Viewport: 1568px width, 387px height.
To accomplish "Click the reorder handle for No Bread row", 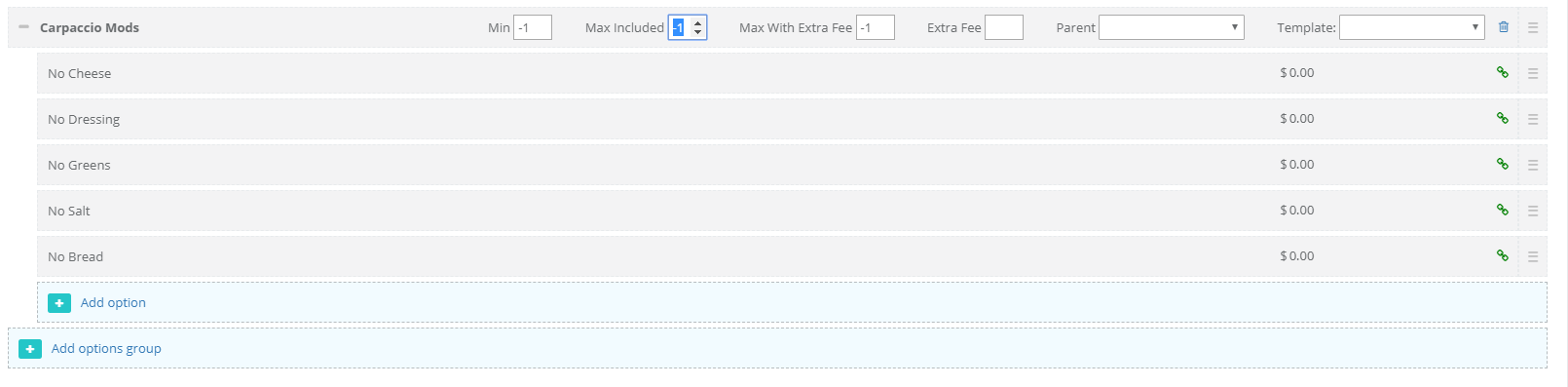I will tap(1533, 256).
